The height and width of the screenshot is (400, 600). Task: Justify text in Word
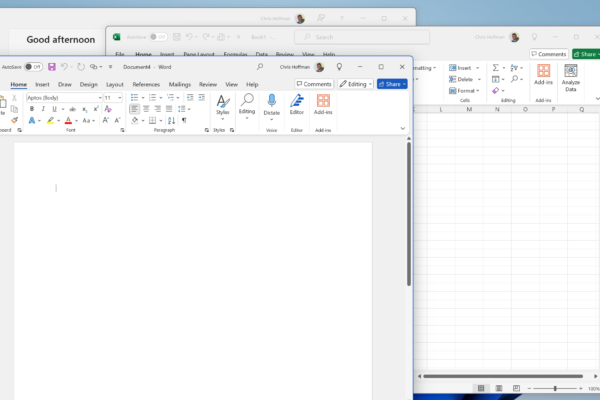coord(169,109)
